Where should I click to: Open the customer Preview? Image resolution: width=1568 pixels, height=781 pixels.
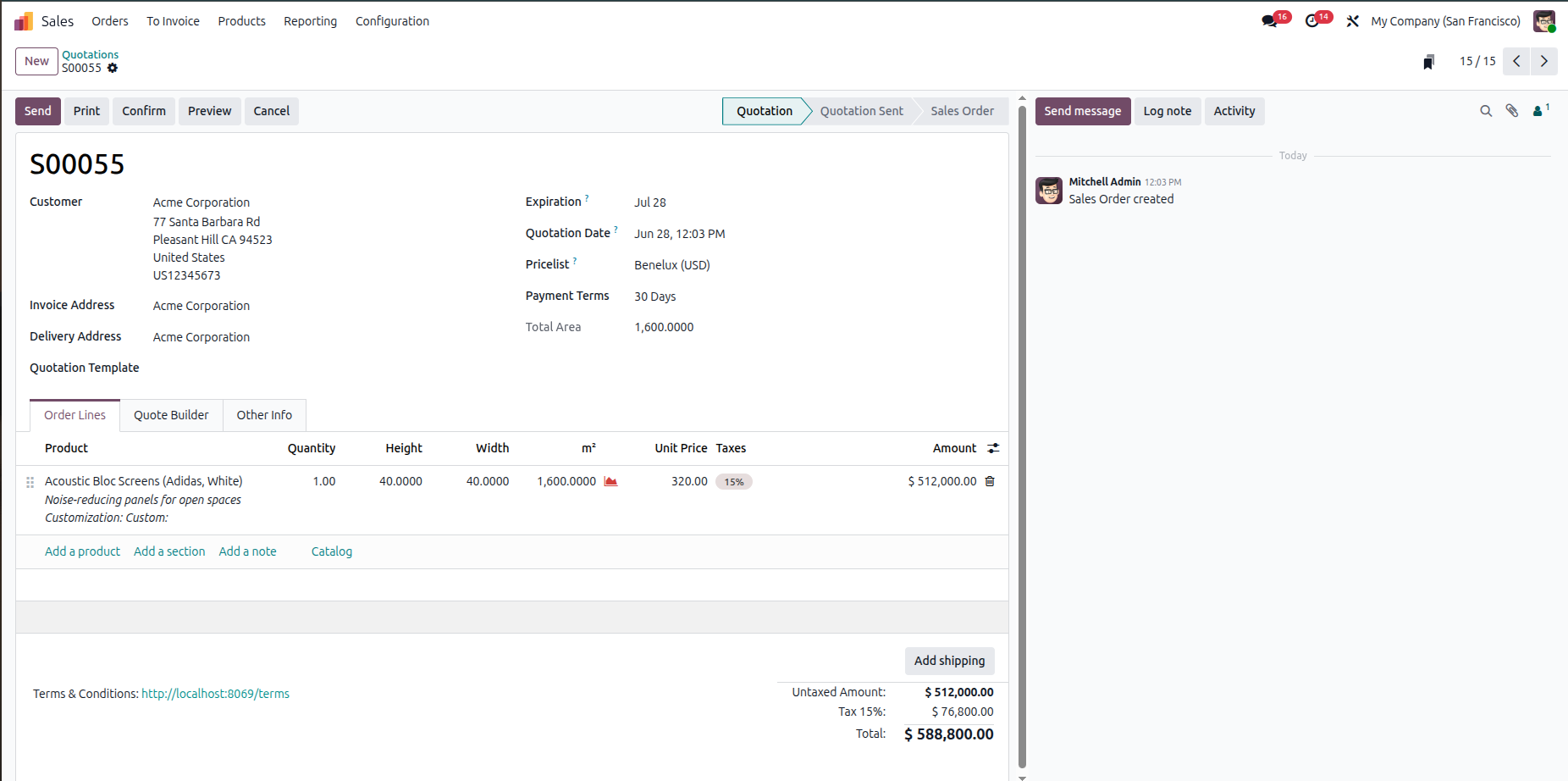click(209, 111)
